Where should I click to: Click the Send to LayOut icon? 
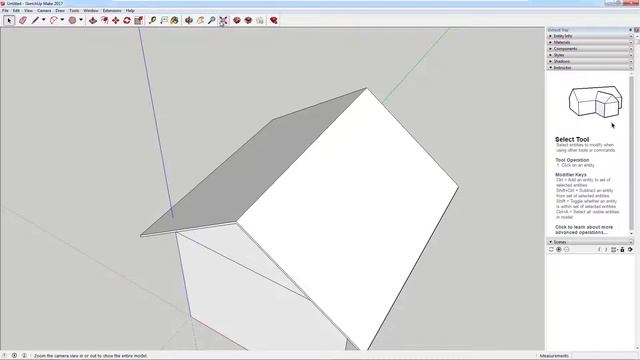[260, 20]
